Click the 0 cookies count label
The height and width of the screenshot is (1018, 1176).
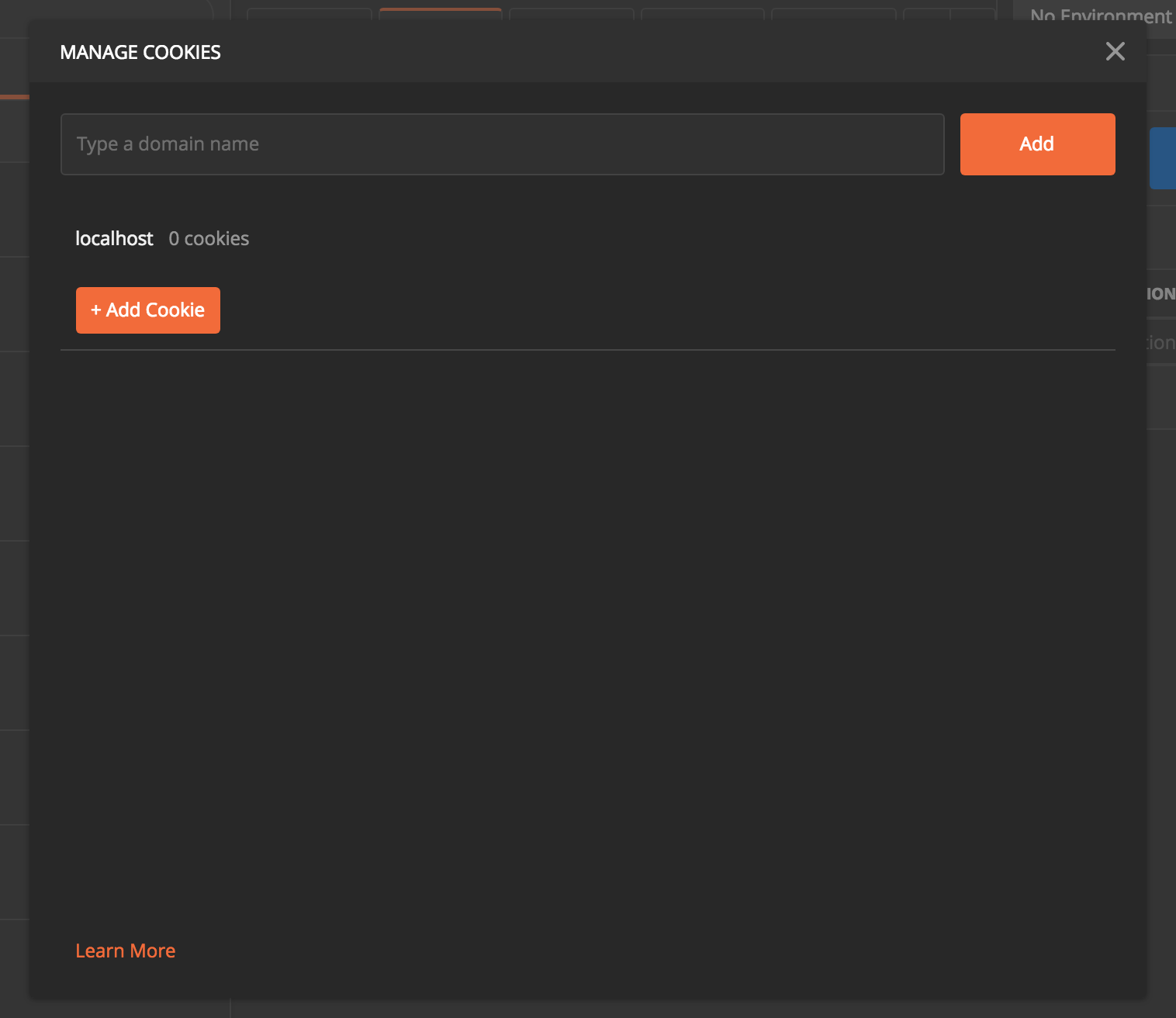click(209, 238)
